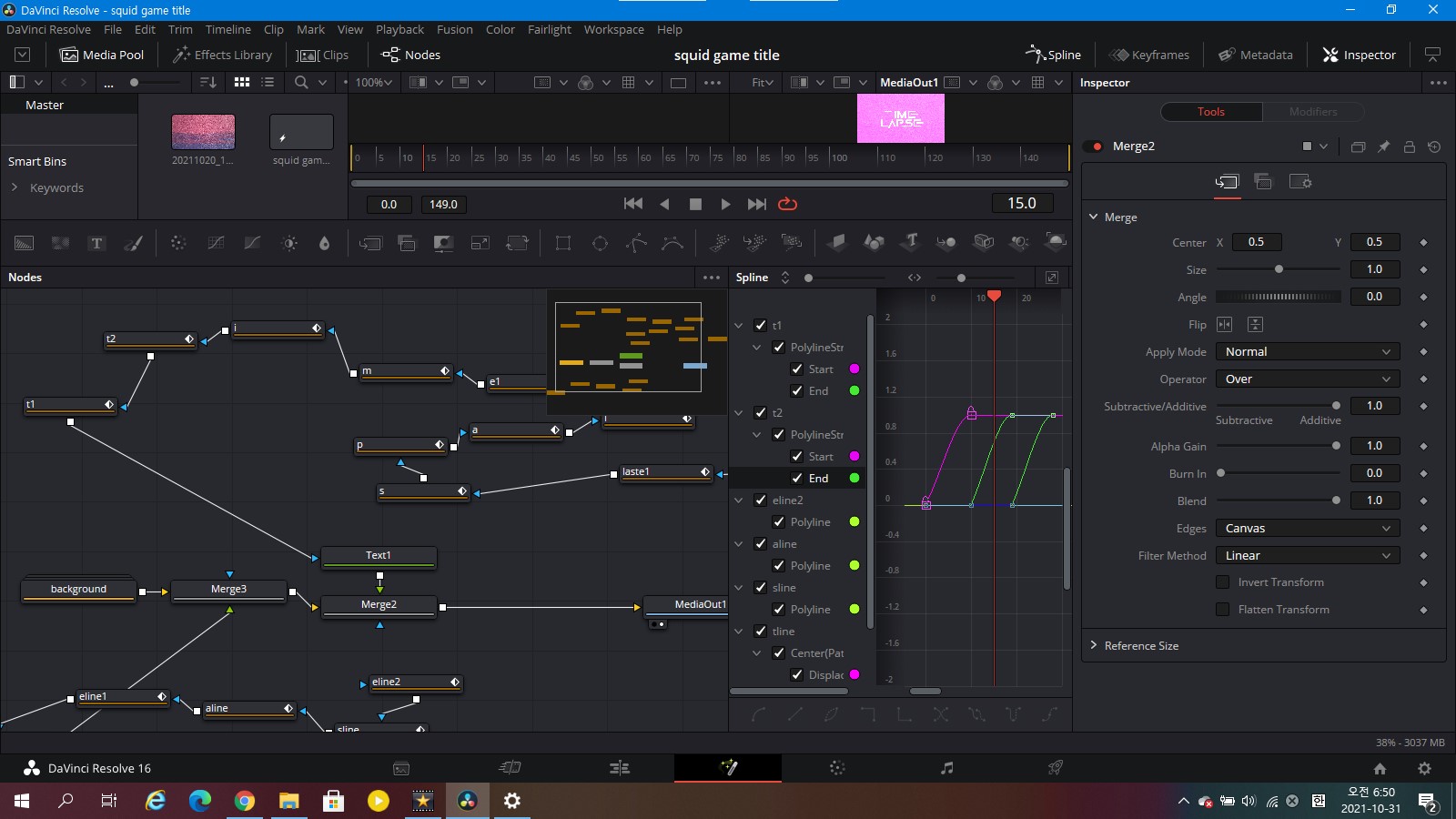
Task: Open project settings gear
Action: (1424, 768)
